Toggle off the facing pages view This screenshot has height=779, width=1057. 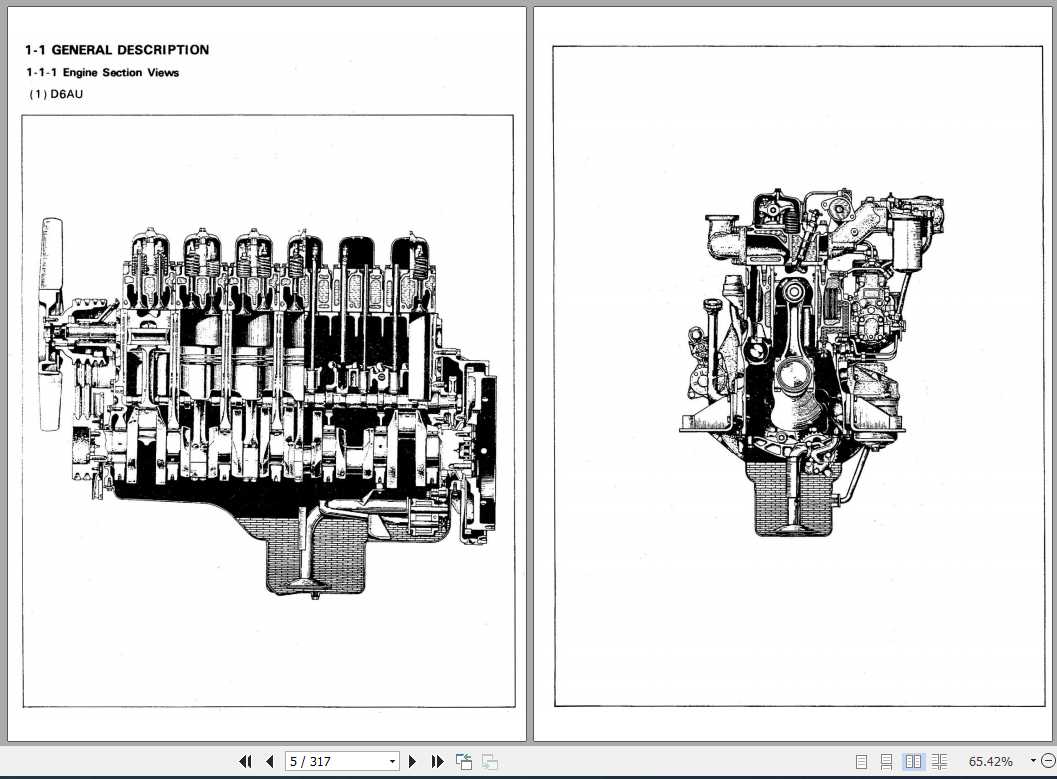(x=914, y=761)
